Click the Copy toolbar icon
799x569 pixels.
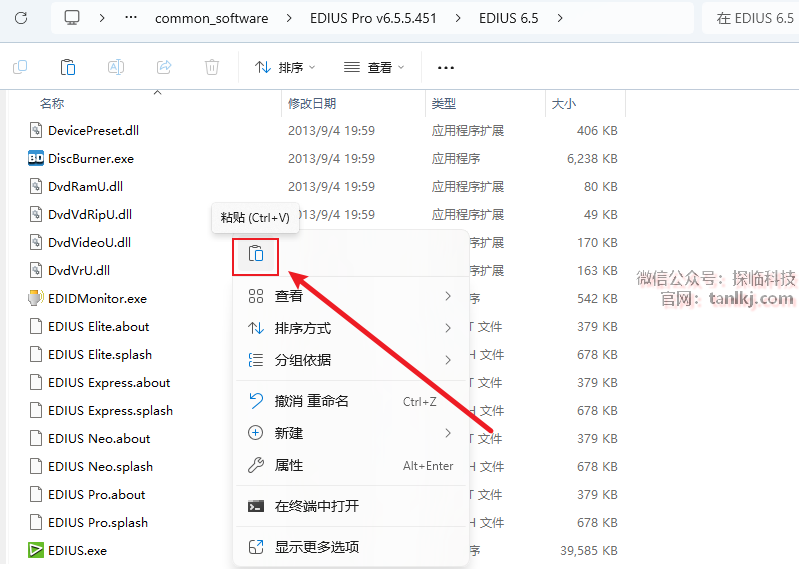[x=20, y=67]
